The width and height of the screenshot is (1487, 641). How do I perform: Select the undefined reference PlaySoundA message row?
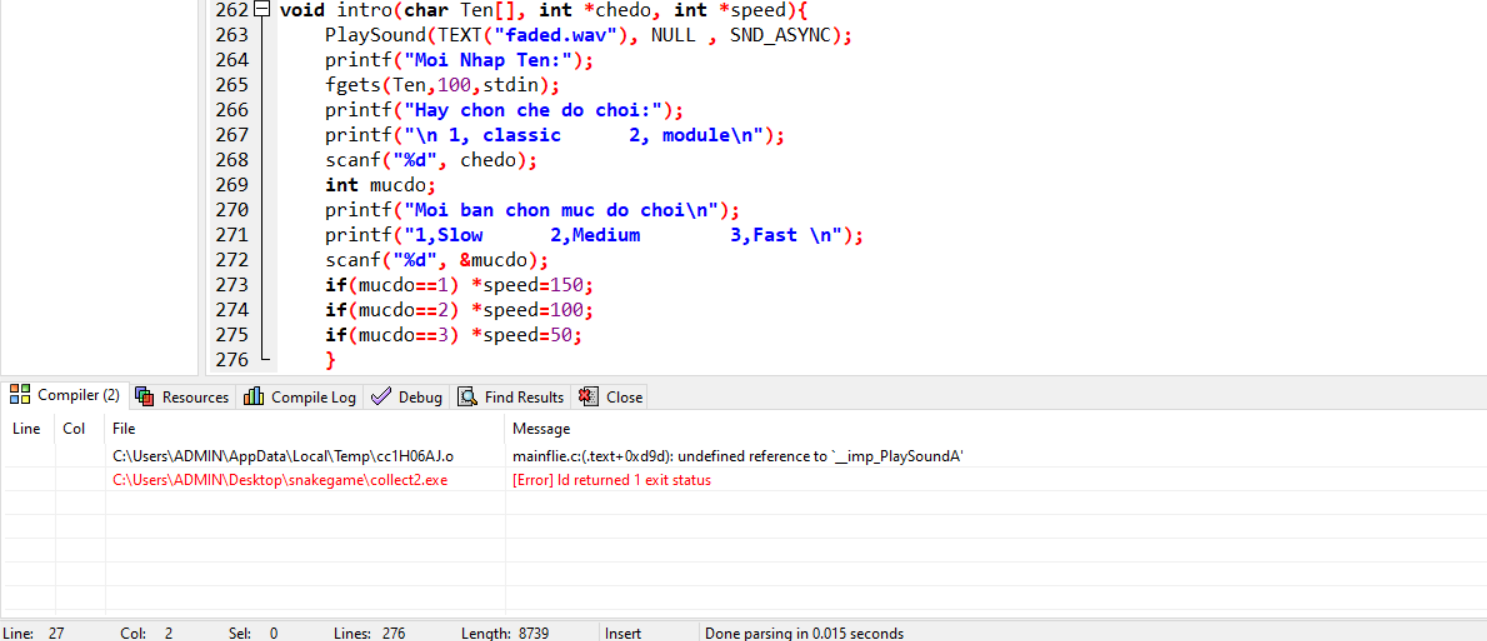click(x=737, y=456)
